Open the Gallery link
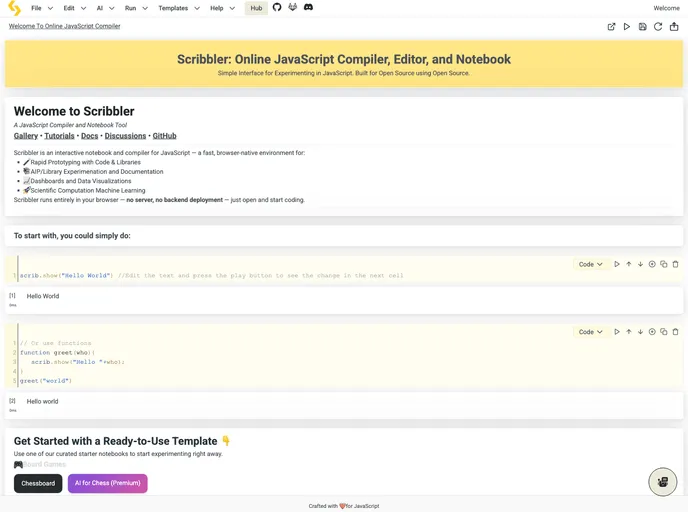Image resolution: width=688 pixels, height=512 pixels. (x=25, y=136)
